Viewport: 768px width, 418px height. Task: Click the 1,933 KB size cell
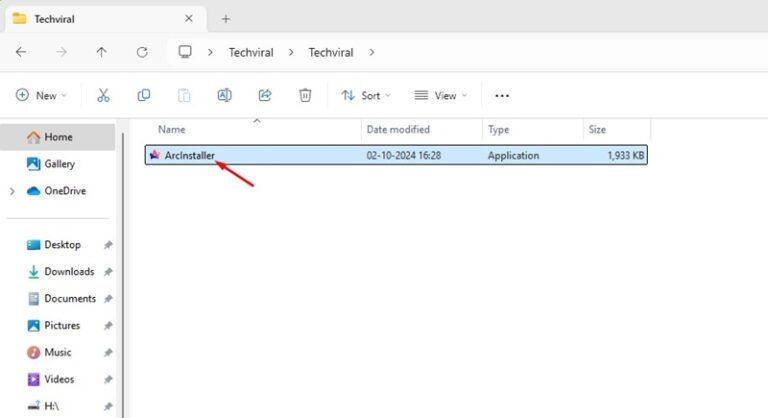pyautogui.click(x=625, y=155)
